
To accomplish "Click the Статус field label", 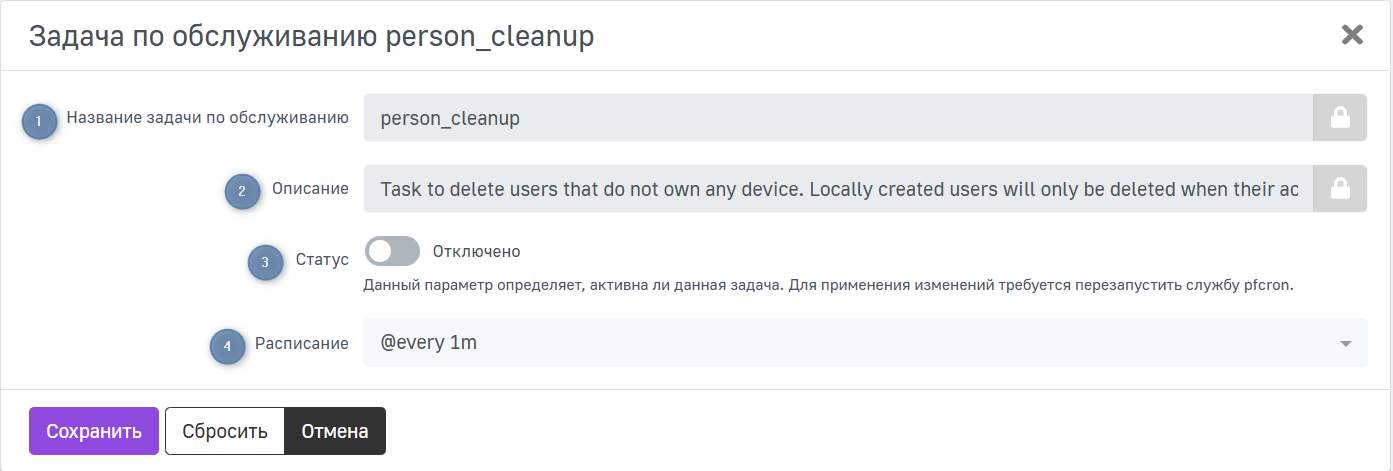I will click(322, 259).
